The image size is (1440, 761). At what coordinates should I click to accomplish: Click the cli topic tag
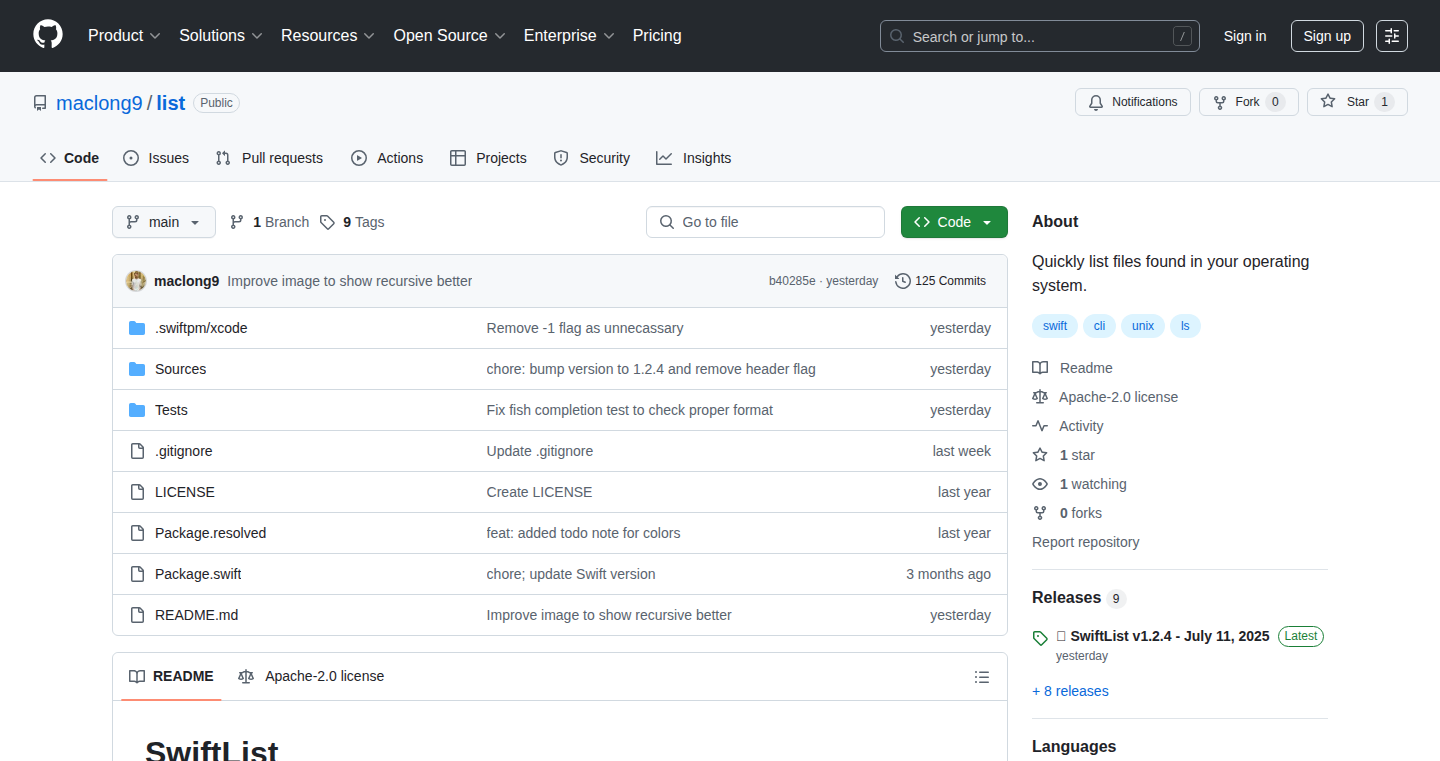[x=1099, y=326]
